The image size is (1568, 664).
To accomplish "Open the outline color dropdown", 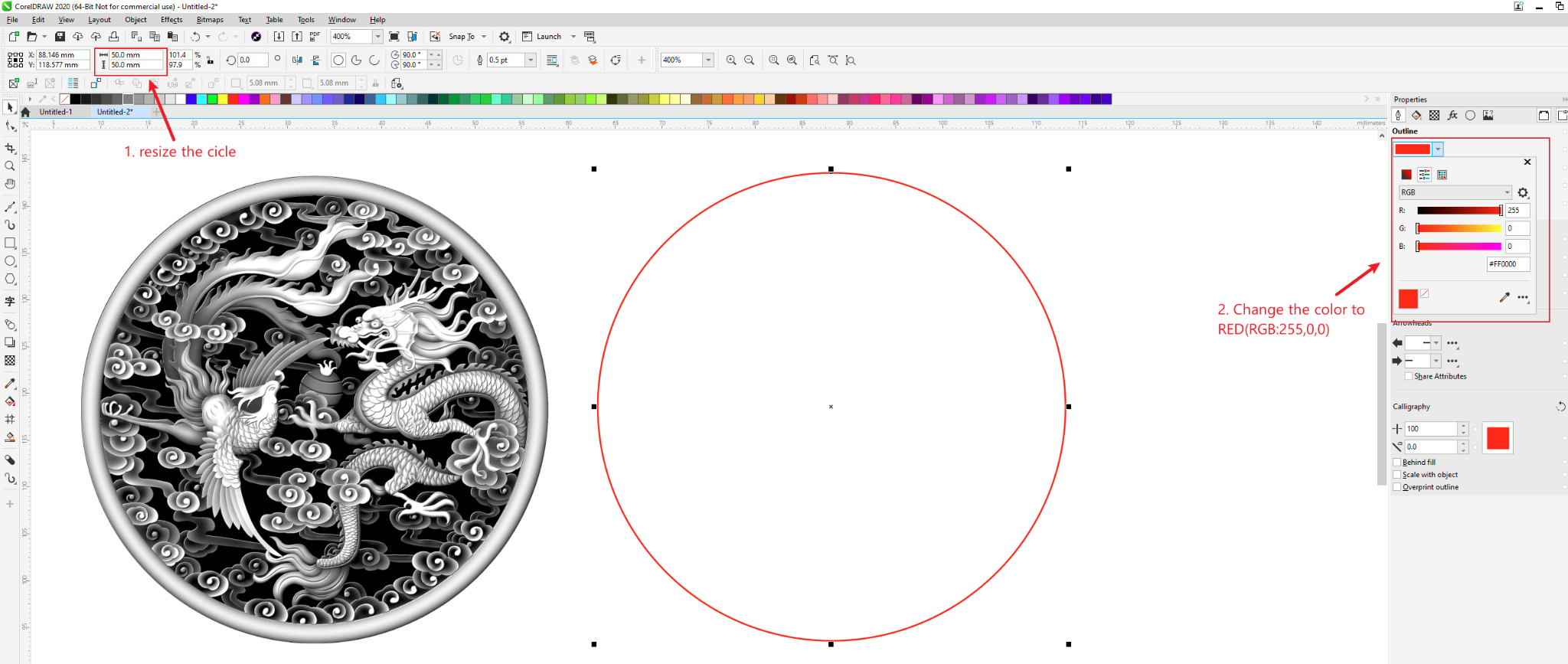I will (x=1439, y=149).
